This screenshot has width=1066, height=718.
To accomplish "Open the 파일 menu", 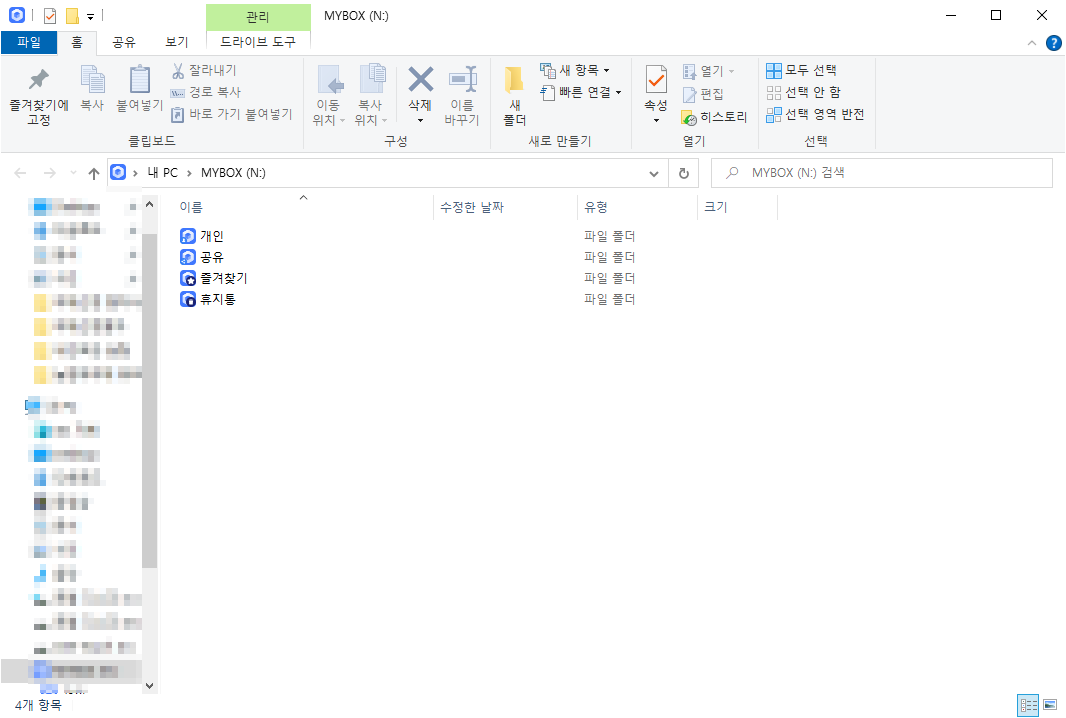I will [31, 43].
